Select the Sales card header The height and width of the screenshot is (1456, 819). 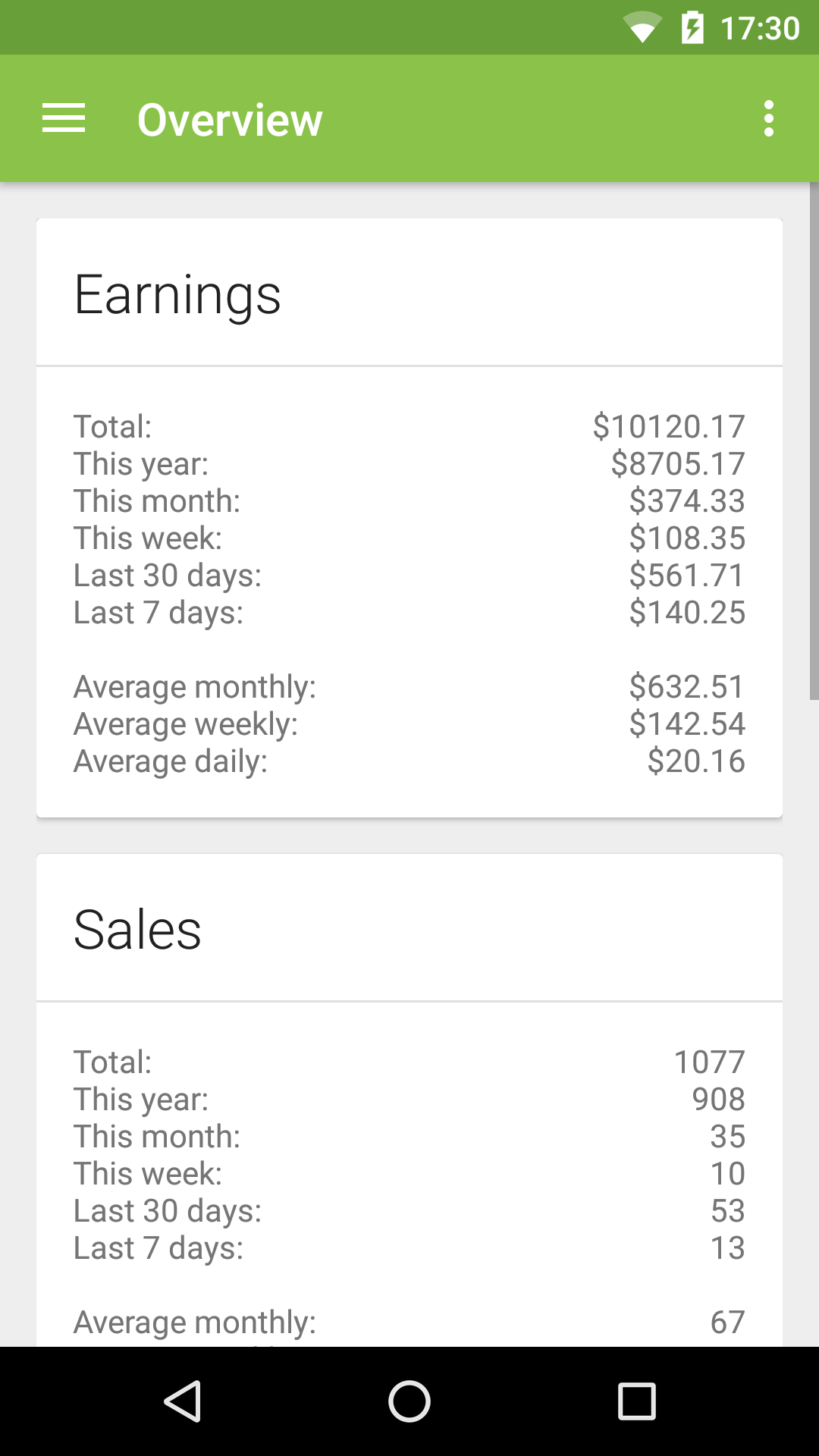137,930
